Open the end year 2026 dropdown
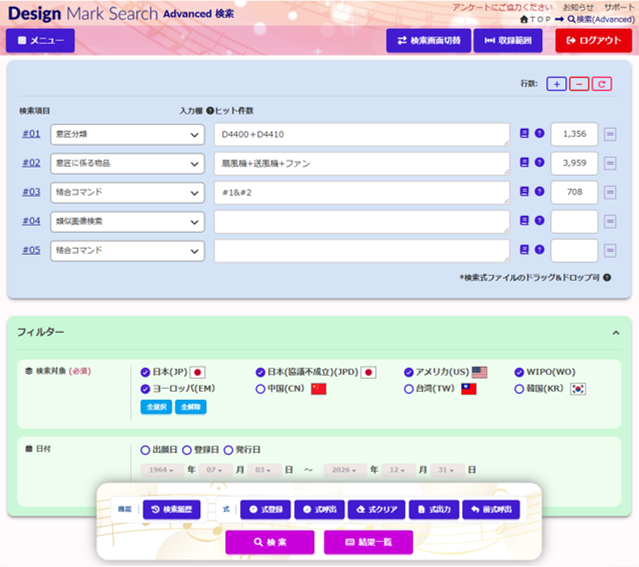639x567 pixels. [344, 470]
